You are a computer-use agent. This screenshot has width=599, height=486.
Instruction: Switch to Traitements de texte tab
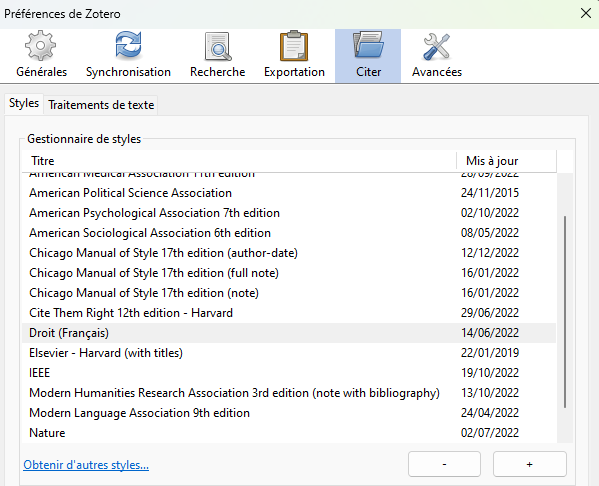[x=101, y=105]
